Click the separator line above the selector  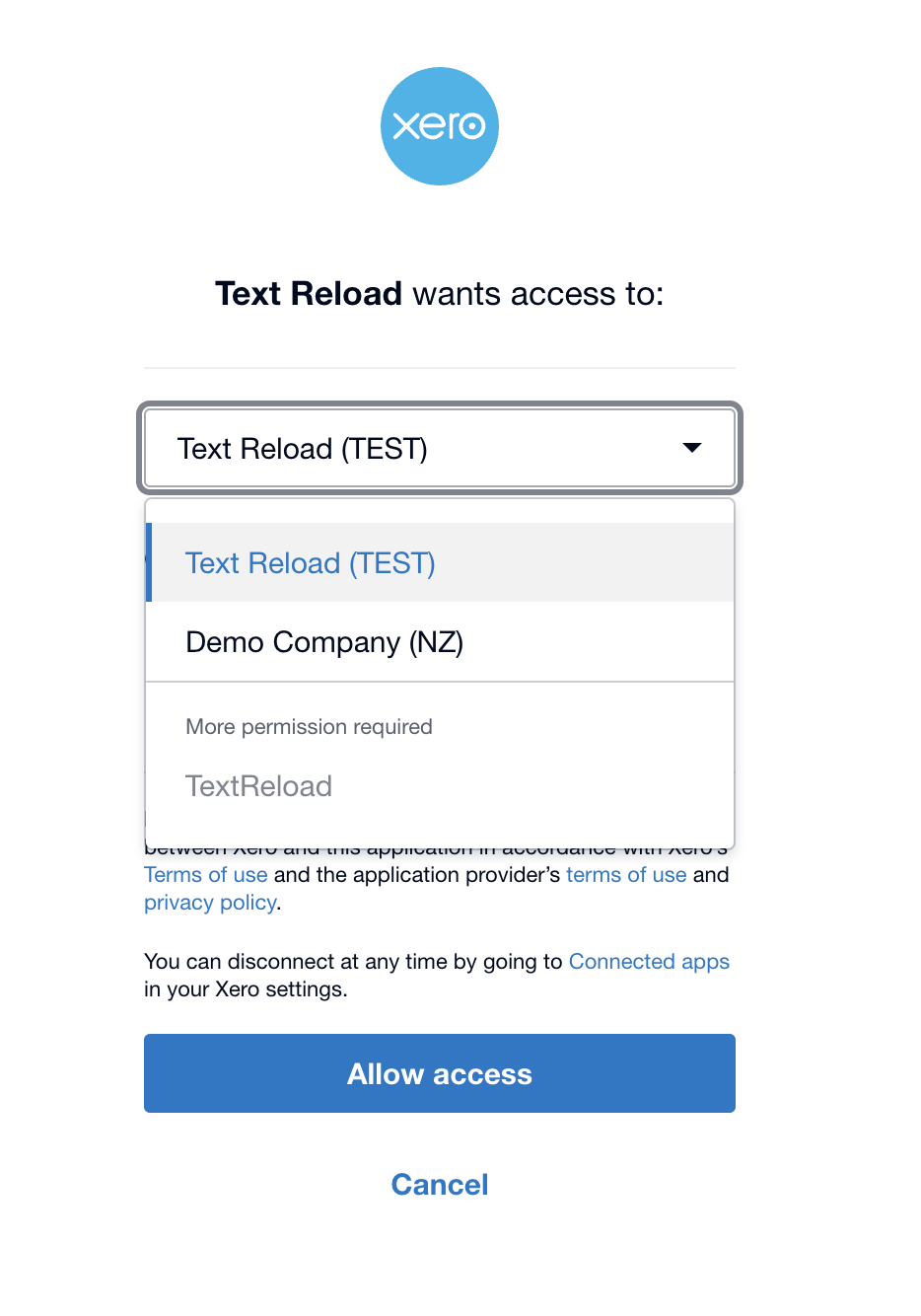(x=440, y=368)
